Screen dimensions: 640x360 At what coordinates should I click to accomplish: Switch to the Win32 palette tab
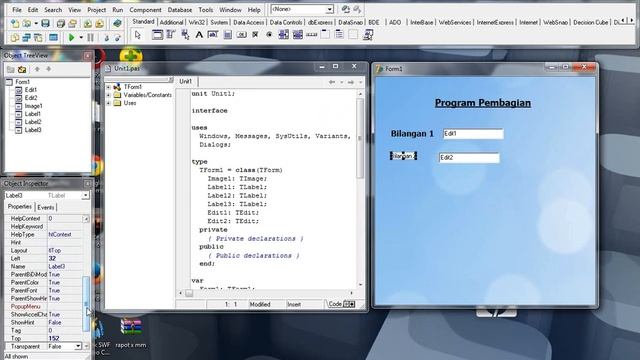(x=197, y=22)
